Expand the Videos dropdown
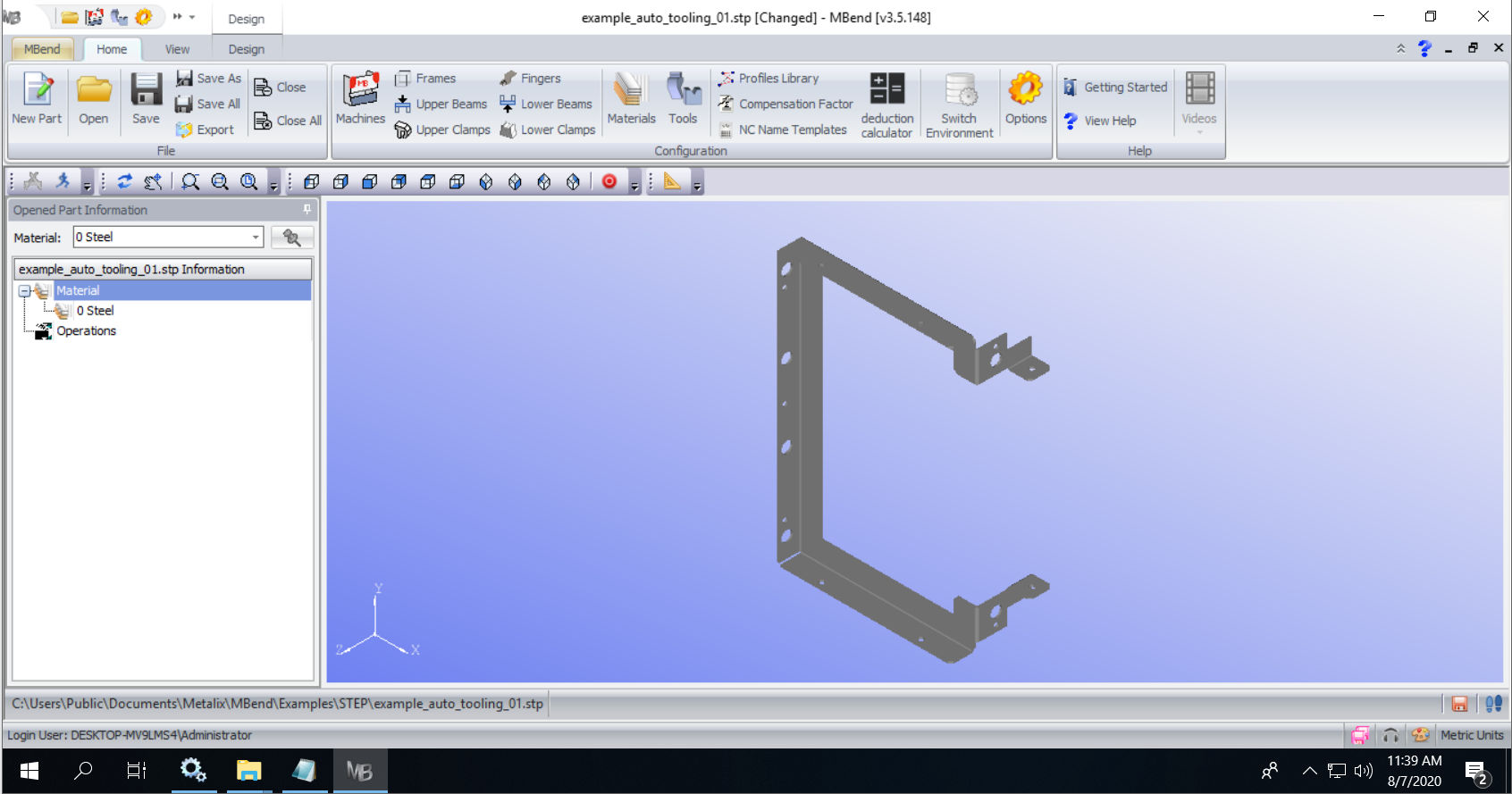Screen dimensions: 1512x794 pos(1199,132)
